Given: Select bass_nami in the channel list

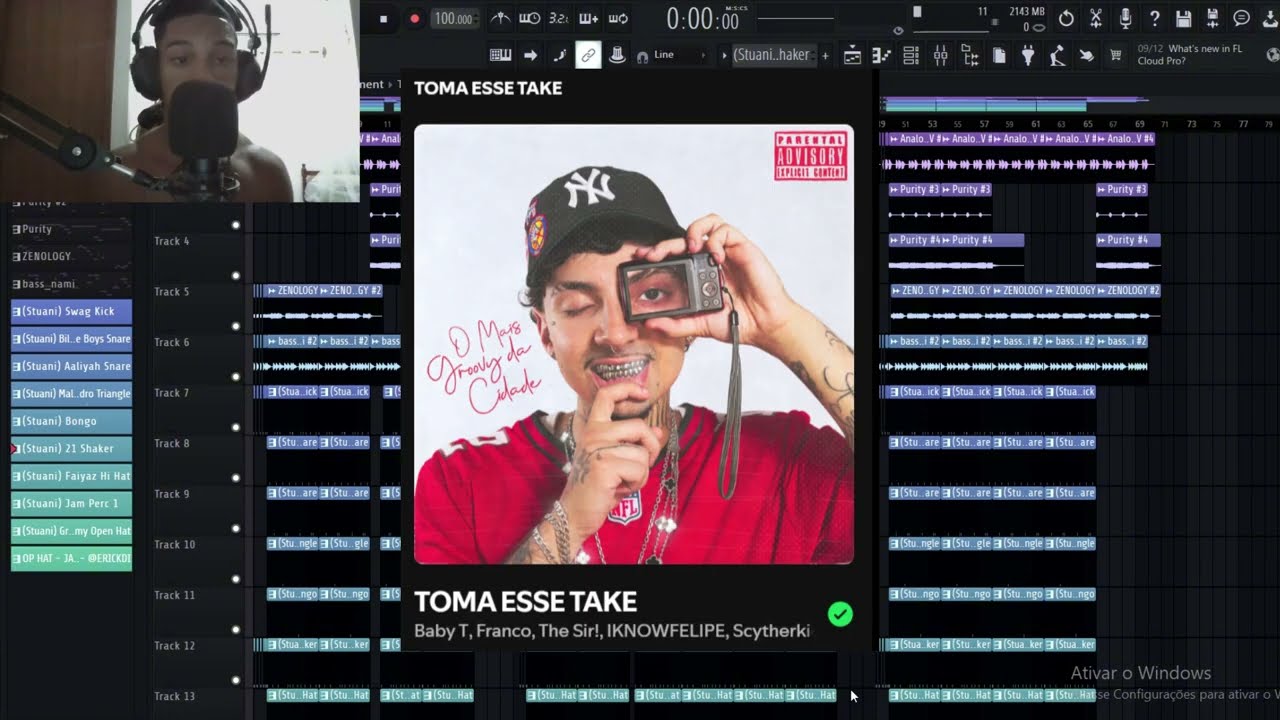Looking at the screenshot, I should tap(70, 284).
